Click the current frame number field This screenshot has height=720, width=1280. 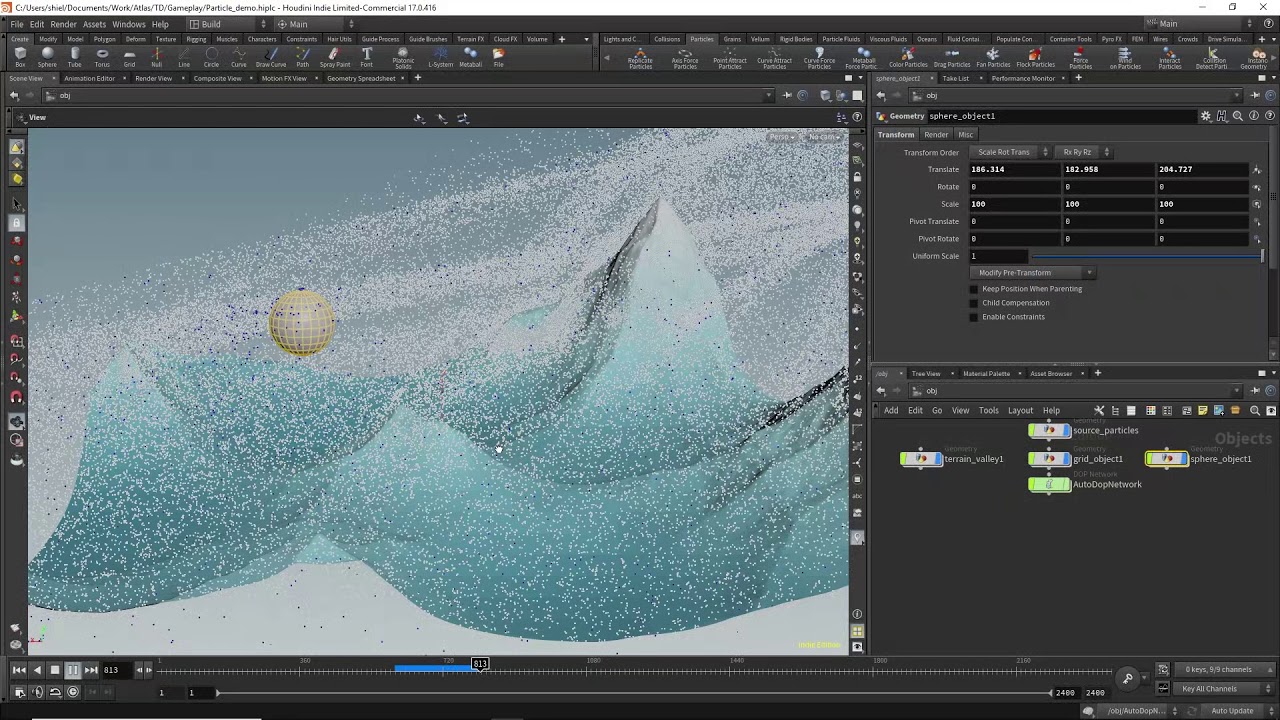[x=116, y=670]
